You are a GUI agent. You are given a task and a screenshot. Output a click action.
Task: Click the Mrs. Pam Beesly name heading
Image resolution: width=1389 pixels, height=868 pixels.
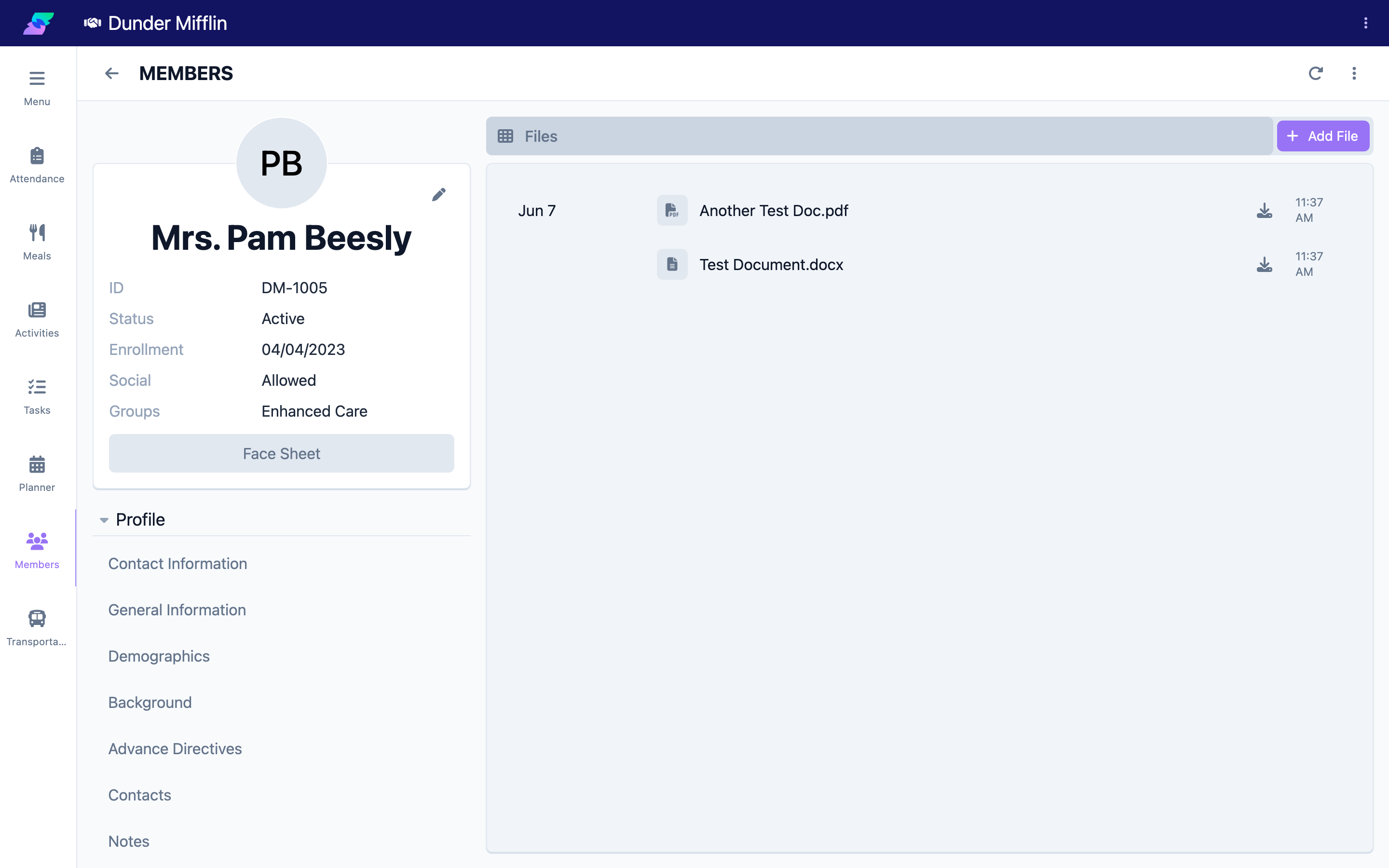coord(281,238)
